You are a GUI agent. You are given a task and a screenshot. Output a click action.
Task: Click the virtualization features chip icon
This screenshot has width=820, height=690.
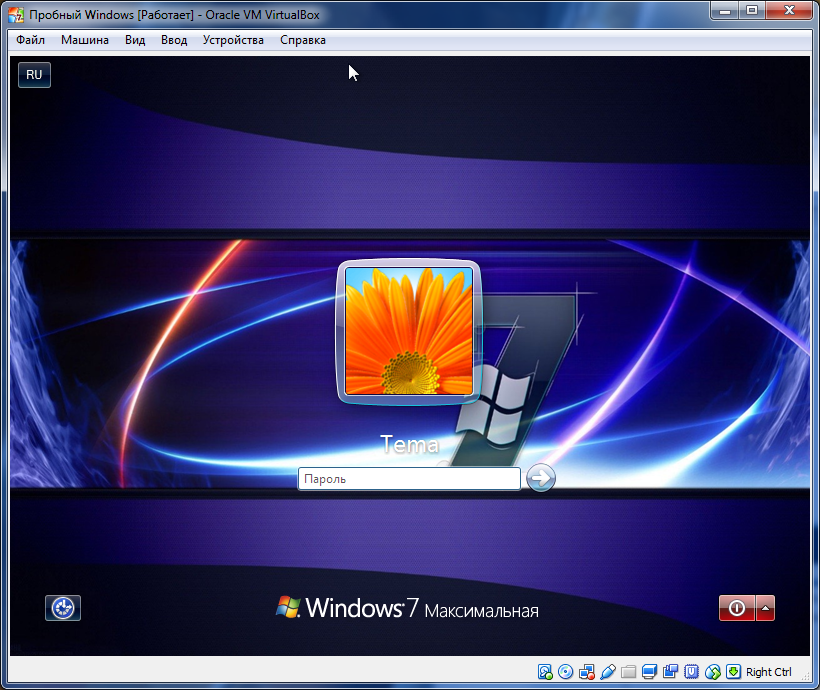pyautogui.click(x=693, y=672)
